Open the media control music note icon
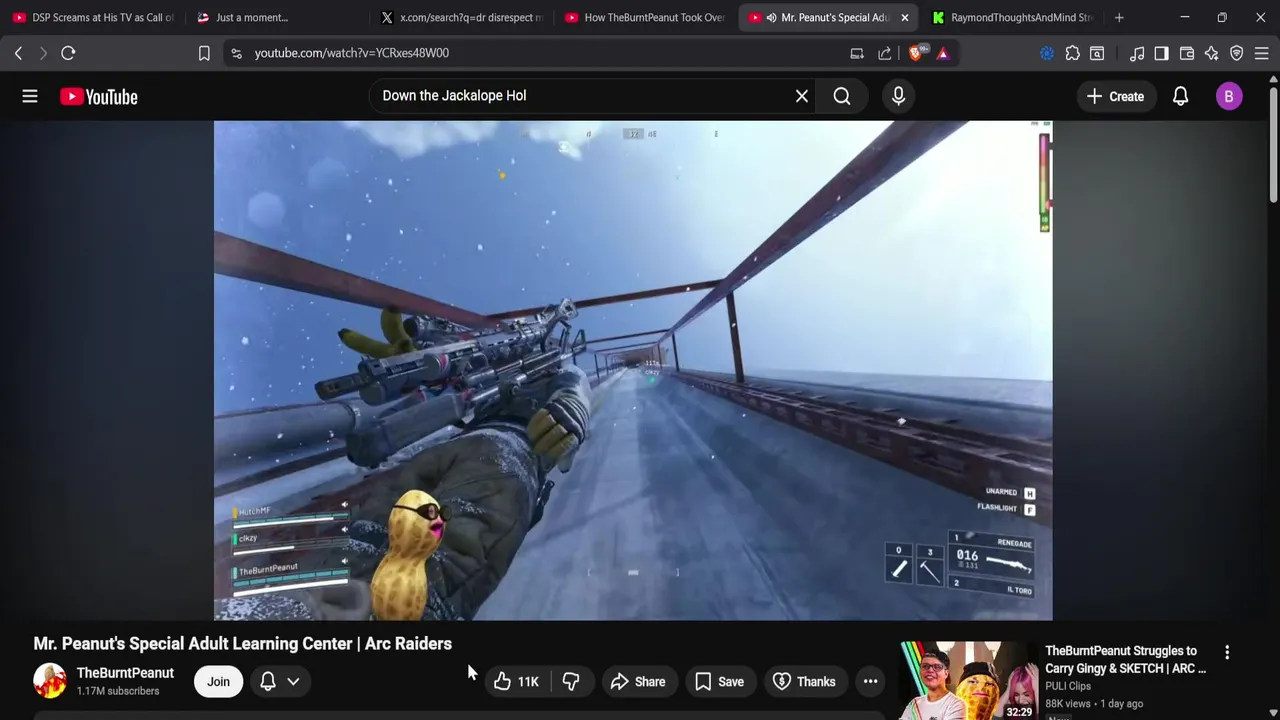Screen dimensions: 1280x720 tap(1137, 53)
